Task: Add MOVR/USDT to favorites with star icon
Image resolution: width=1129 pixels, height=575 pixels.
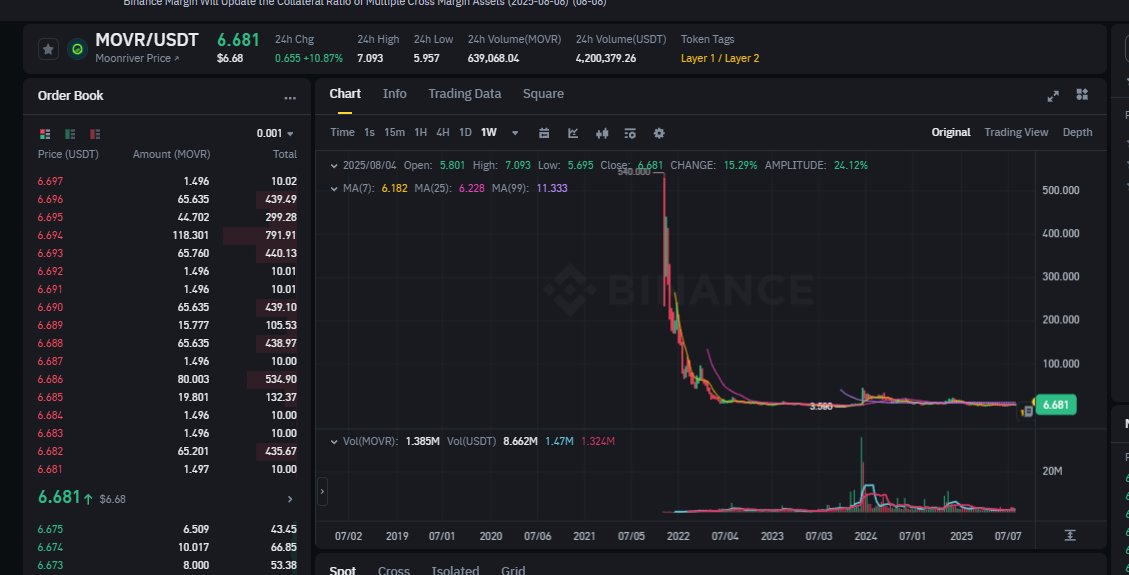Action: [47, 49]
